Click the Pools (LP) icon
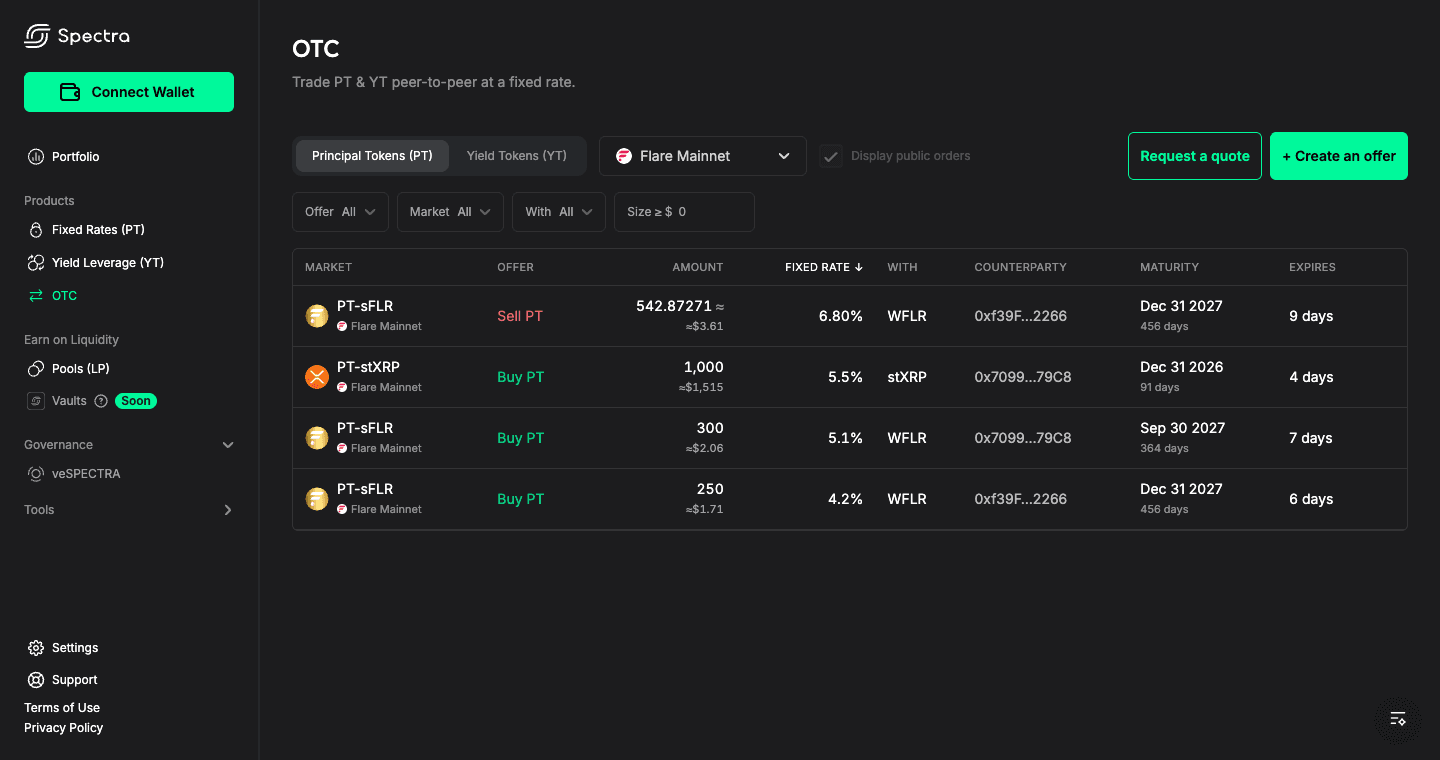Screen dimensions: 1440x760 (x=36, y=369)
